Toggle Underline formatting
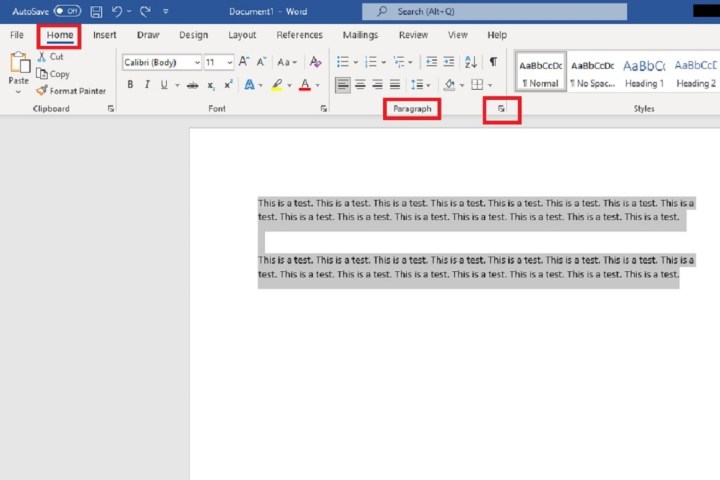The height and width of the screenshot is (480, 720). [164, 85]
